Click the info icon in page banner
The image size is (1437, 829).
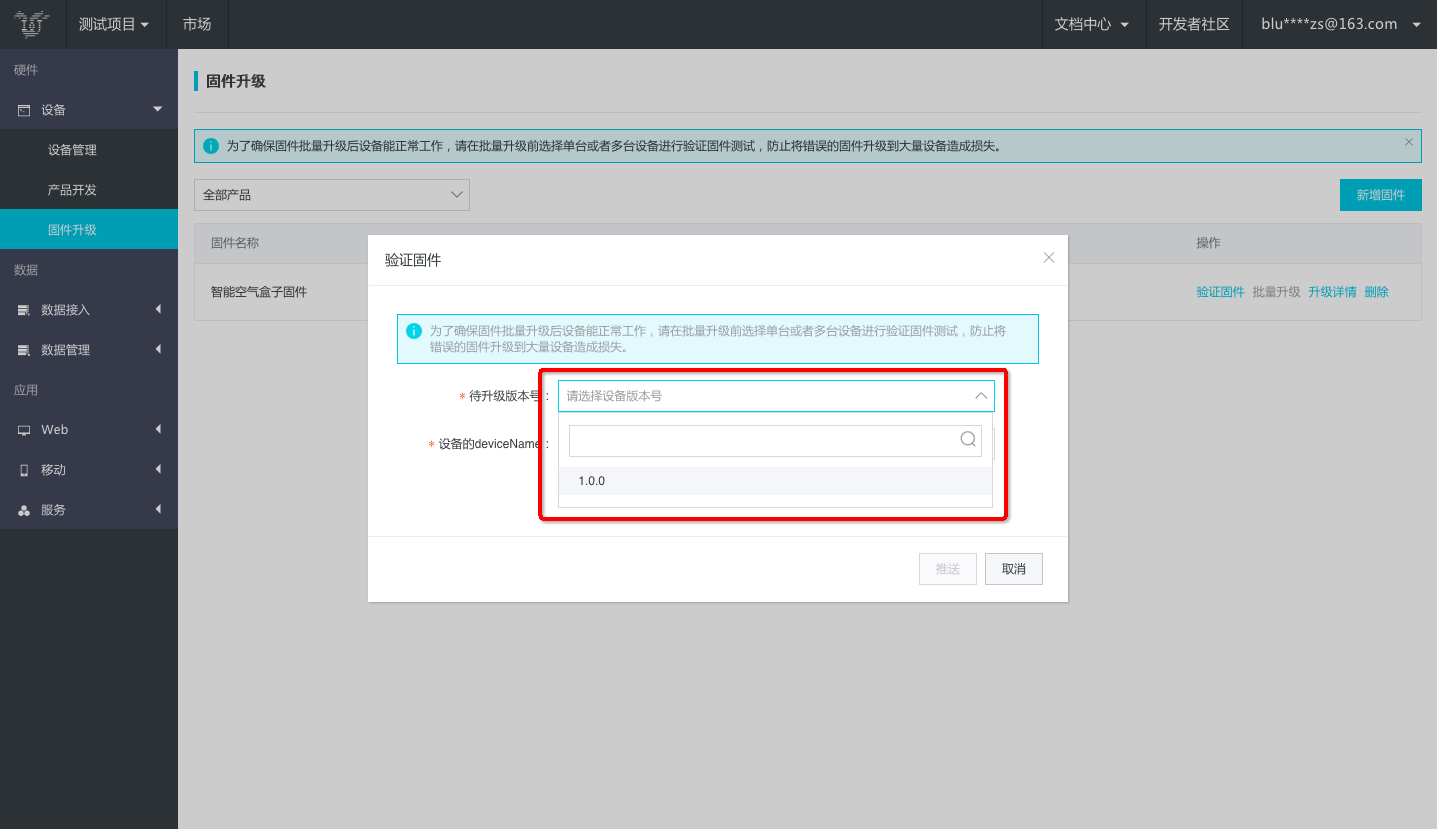coord(211,146)
